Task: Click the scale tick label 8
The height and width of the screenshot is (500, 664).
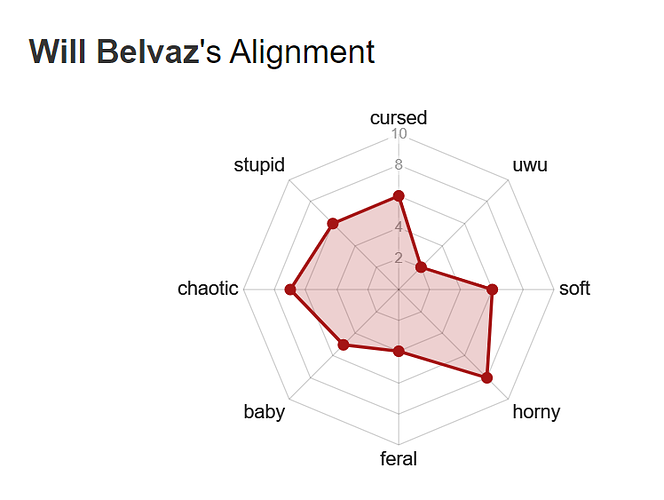Action: click(399, 166)
